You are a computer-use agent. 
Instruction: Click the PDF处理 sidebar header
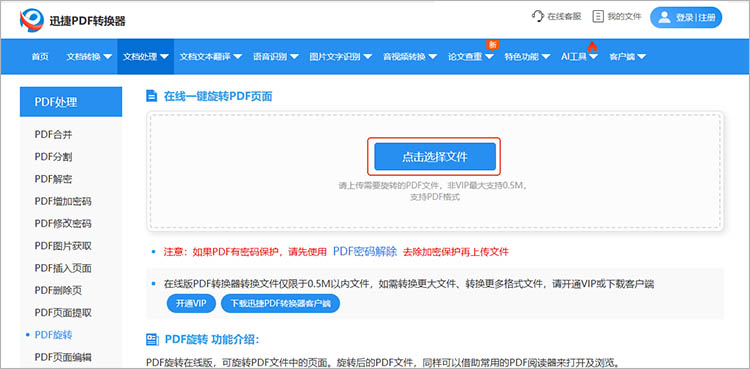point(71,101)
